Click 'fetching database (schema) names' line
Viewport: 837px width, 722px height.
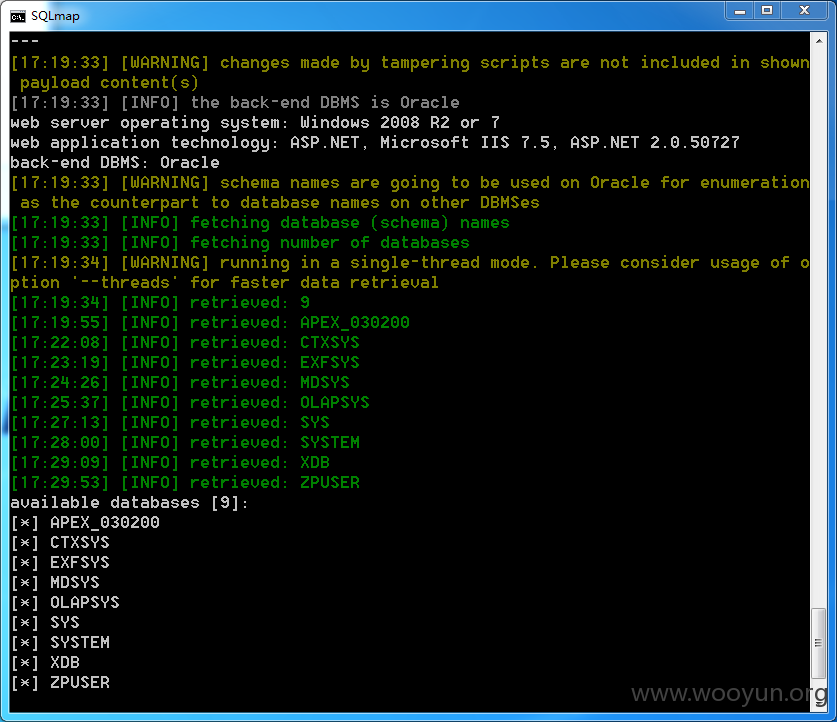click(x=260, y=223)
